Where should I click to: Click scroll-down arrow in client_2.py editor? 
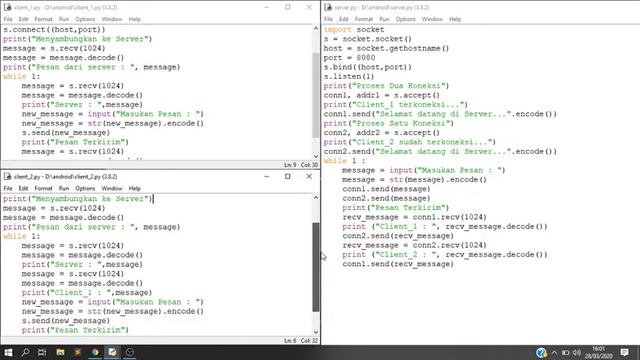316,332
